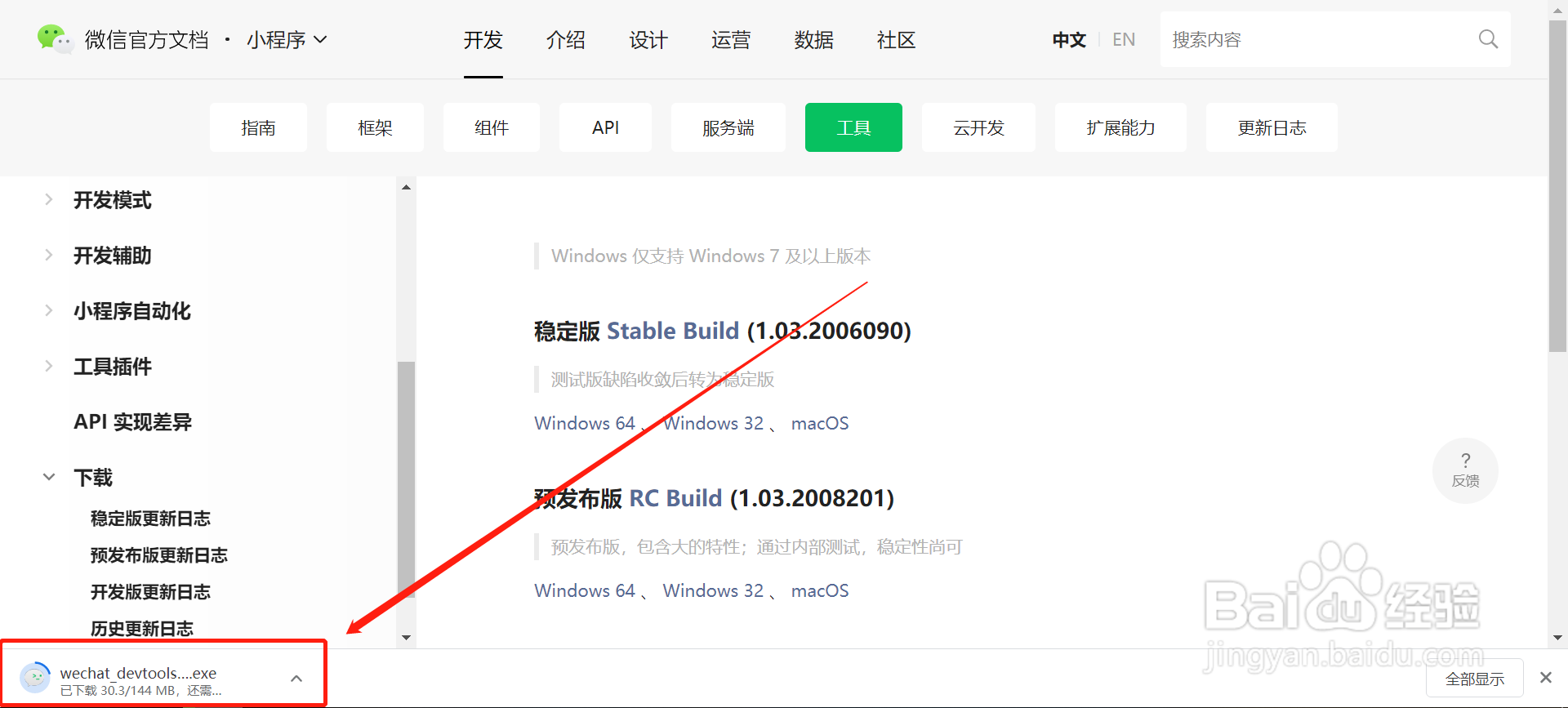1568x708 pixels.
Task: Open 预发布版更新日志 in sidebar
Action: 158,555
